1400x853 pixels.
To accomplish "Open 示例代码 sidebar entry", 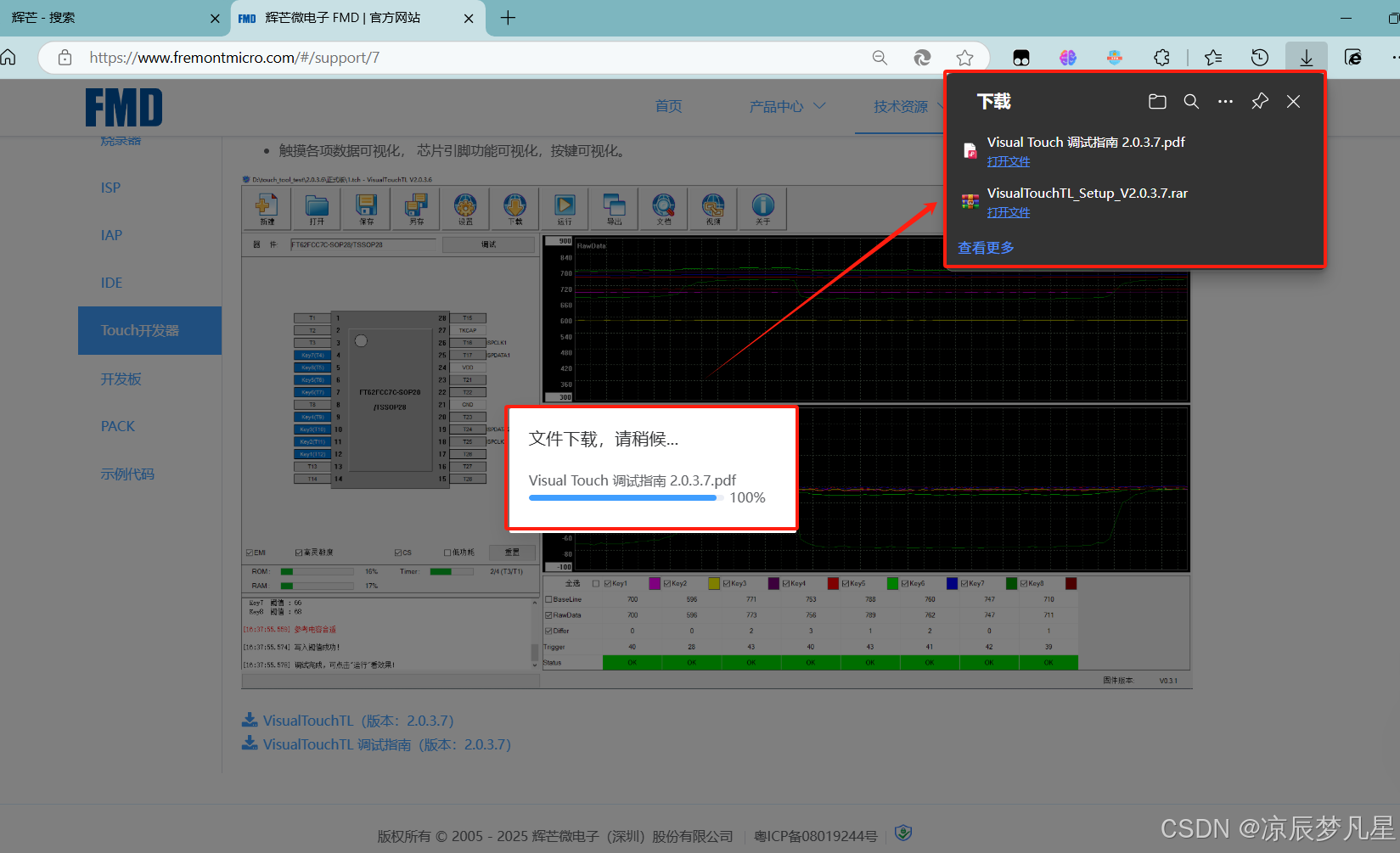I will click(127, 474).
